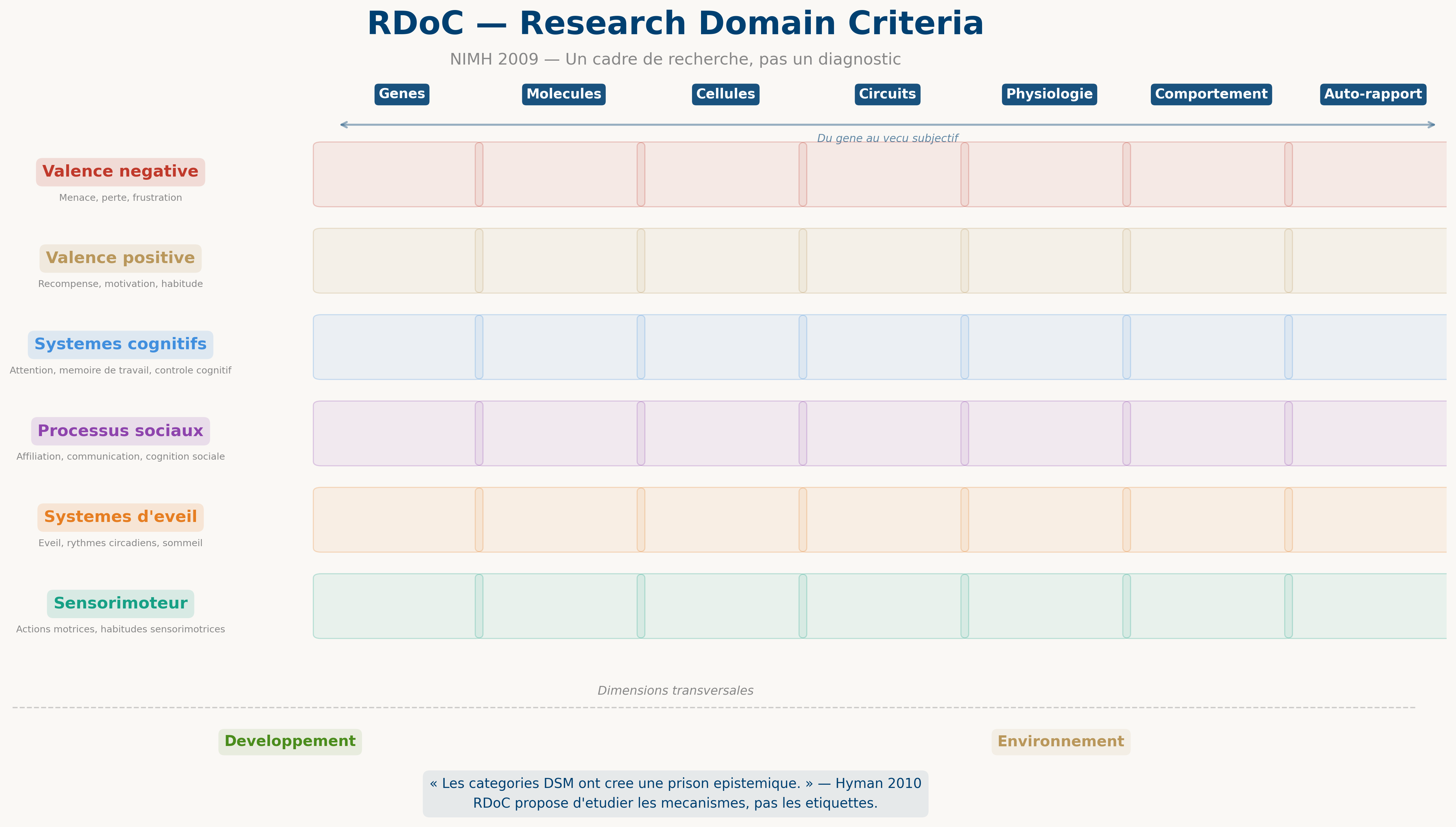Viewport: 1456px width, 827px height.
Task: Click the Physiologie header badge
Action: click(x=1049, y=94)
